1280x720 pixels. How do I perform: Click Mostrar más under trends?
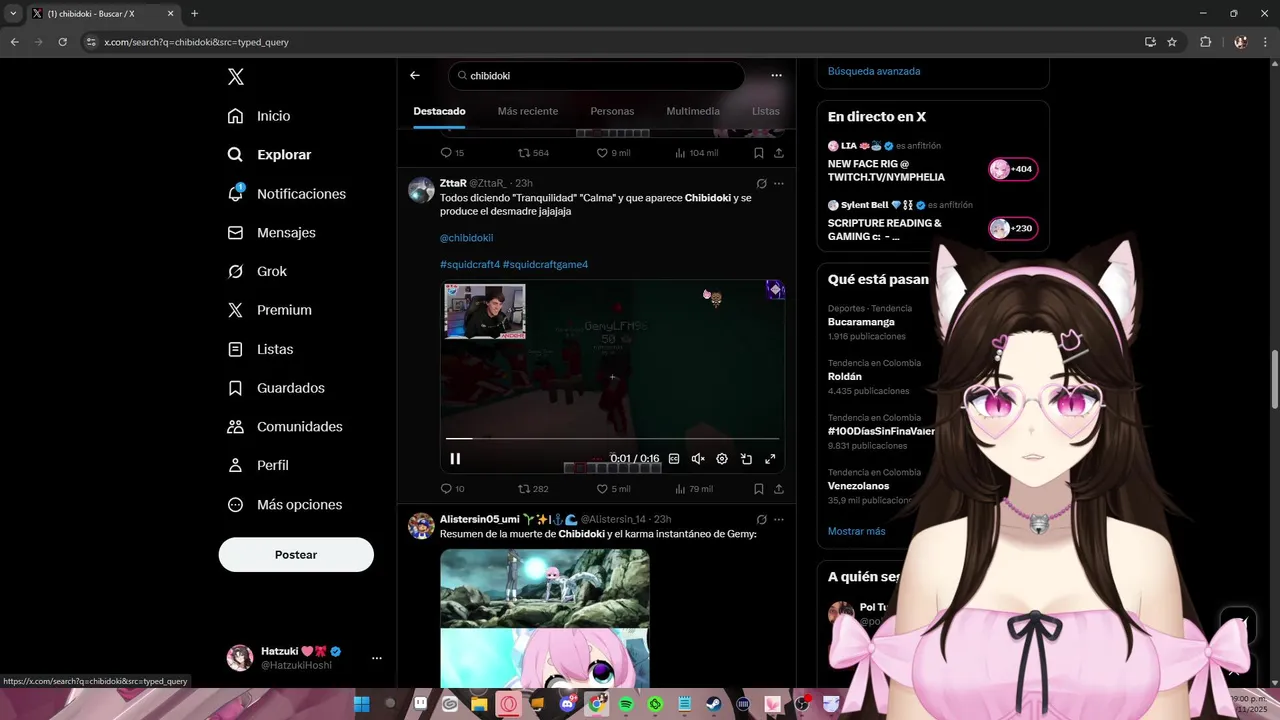tap(857, 531)
